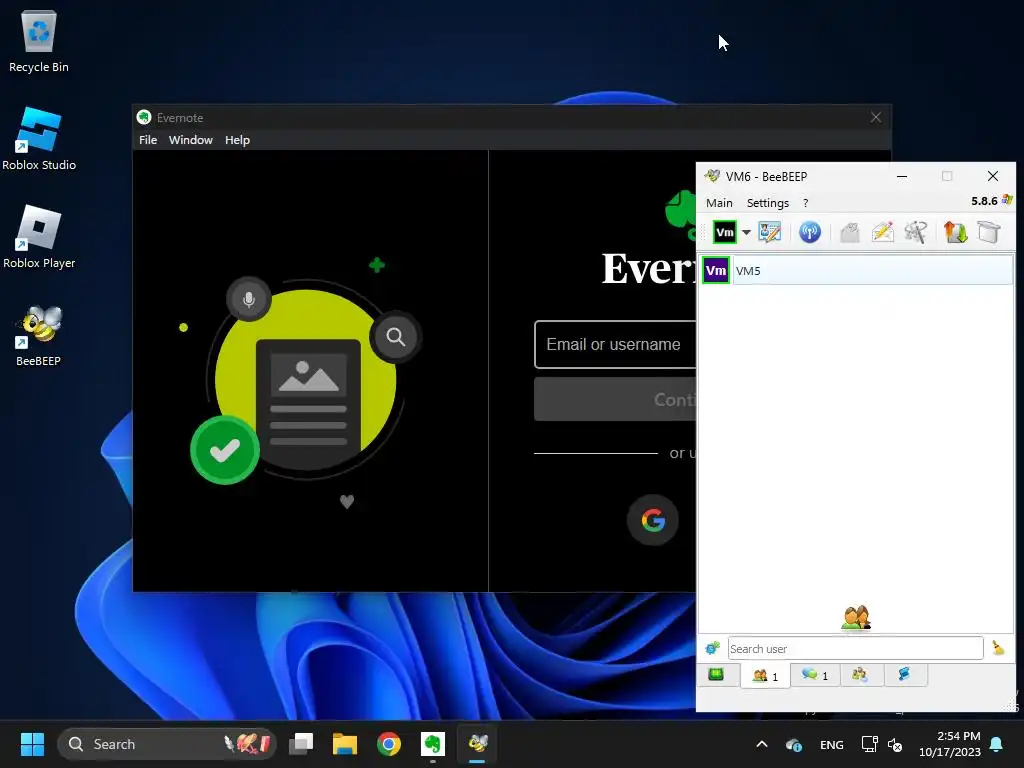Click the envelope with pencil compose icon
This screenshot has width=1024, height=768.
tap(882, 232)
